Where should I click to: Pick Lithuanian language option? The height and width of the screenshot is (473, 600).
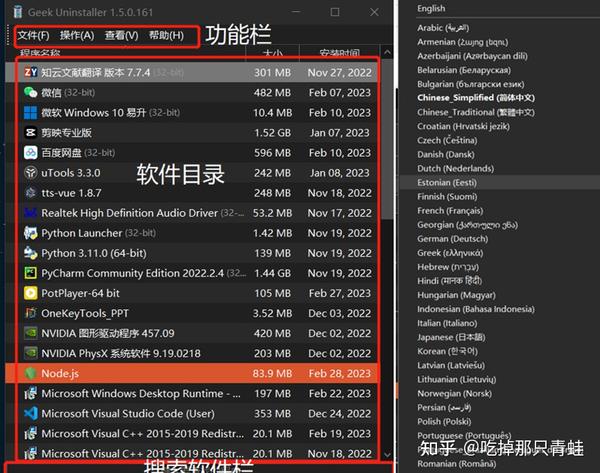tap(457, 380)
